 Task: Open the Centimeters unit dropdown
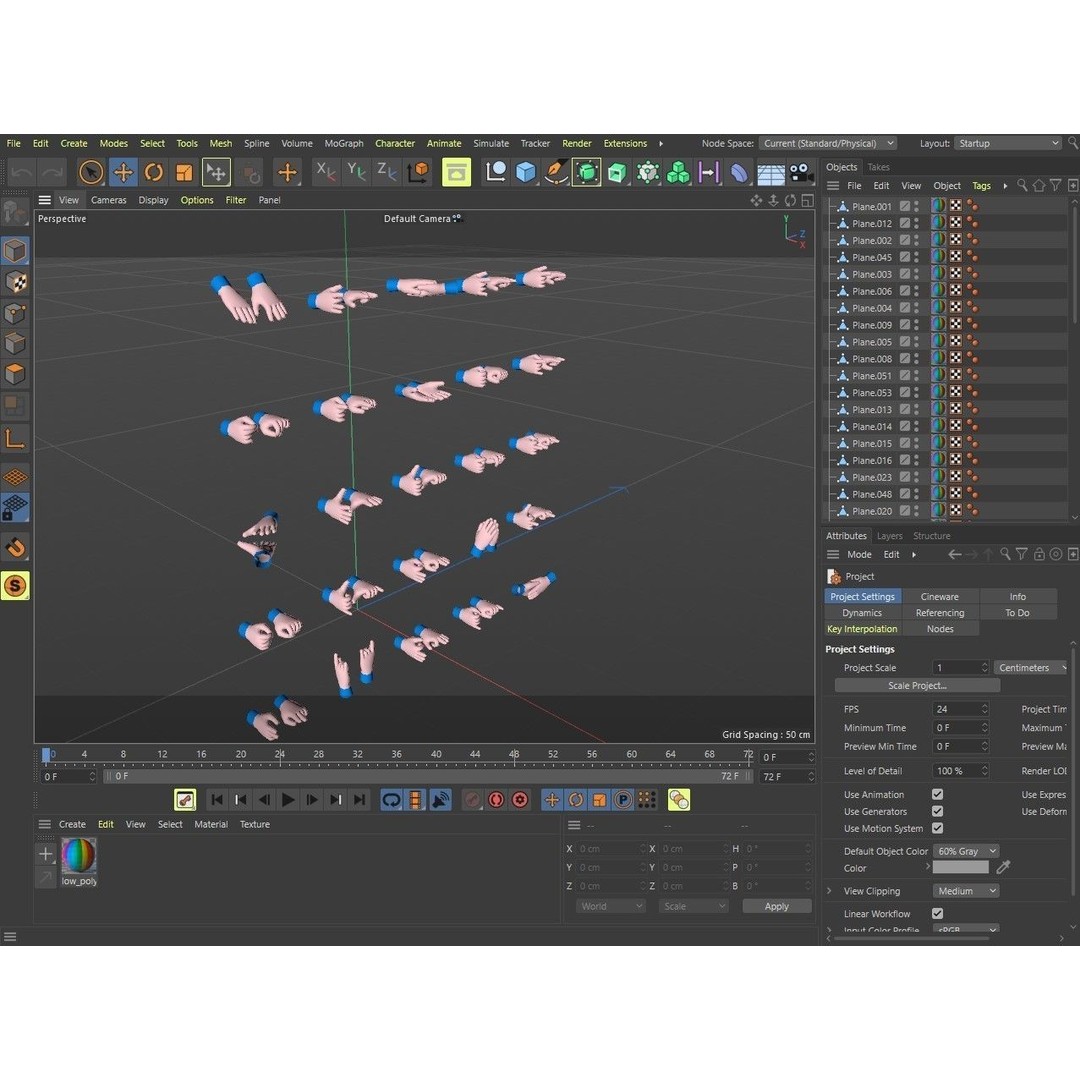coord(1031,667)
